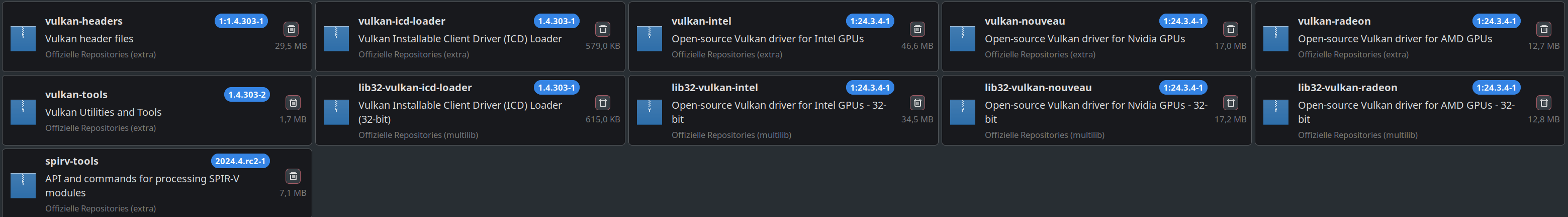Uninstall lib32-vulkan-intel via trash icon
Image resolution: width=1568 pixels, height=217 pixels.
[x=916, y=103]
